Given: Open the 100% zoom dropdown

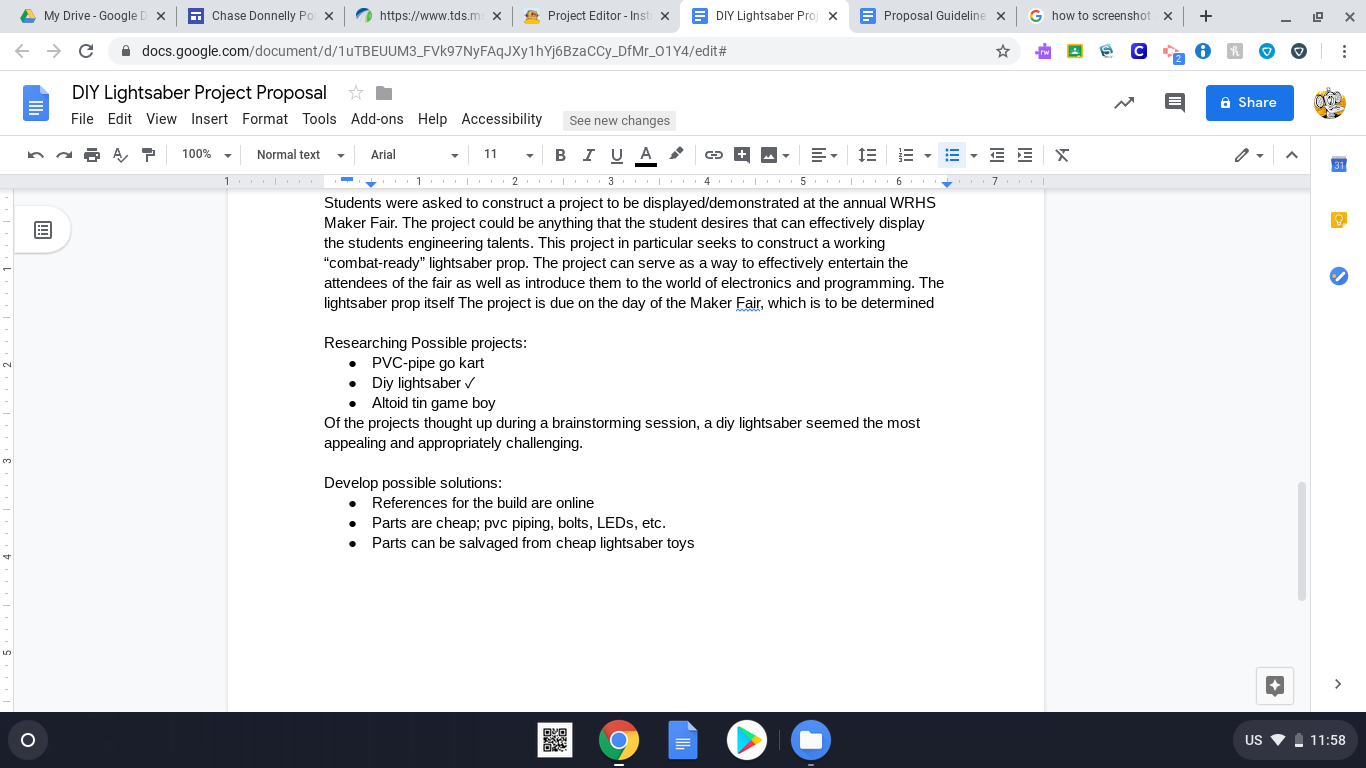Looking at the screenshot, I should [206, 155].
